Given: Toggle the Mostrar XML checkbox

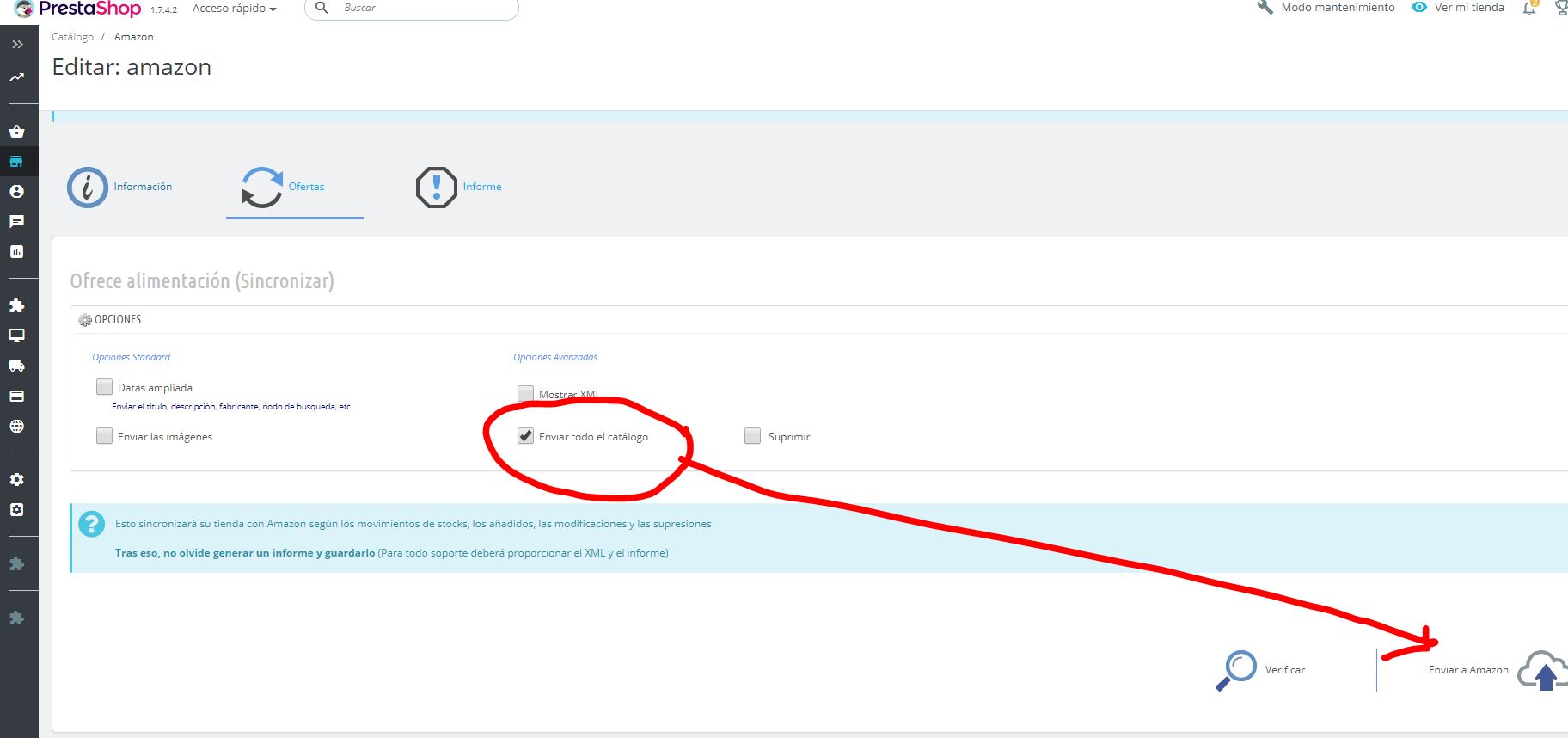Looking at the screenshot, I should point(526,393).
